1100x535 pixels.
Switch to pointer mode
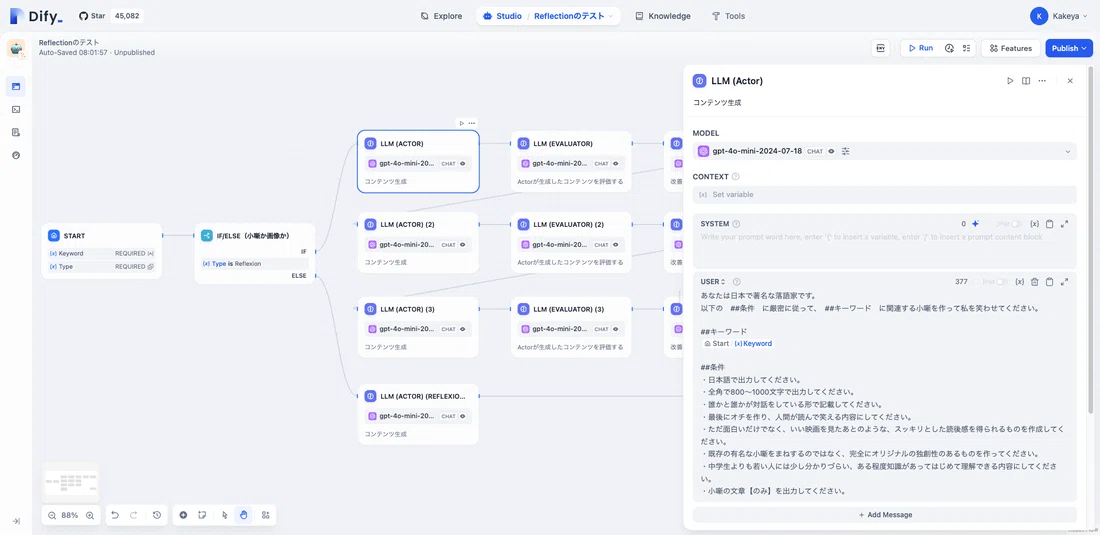224,515
